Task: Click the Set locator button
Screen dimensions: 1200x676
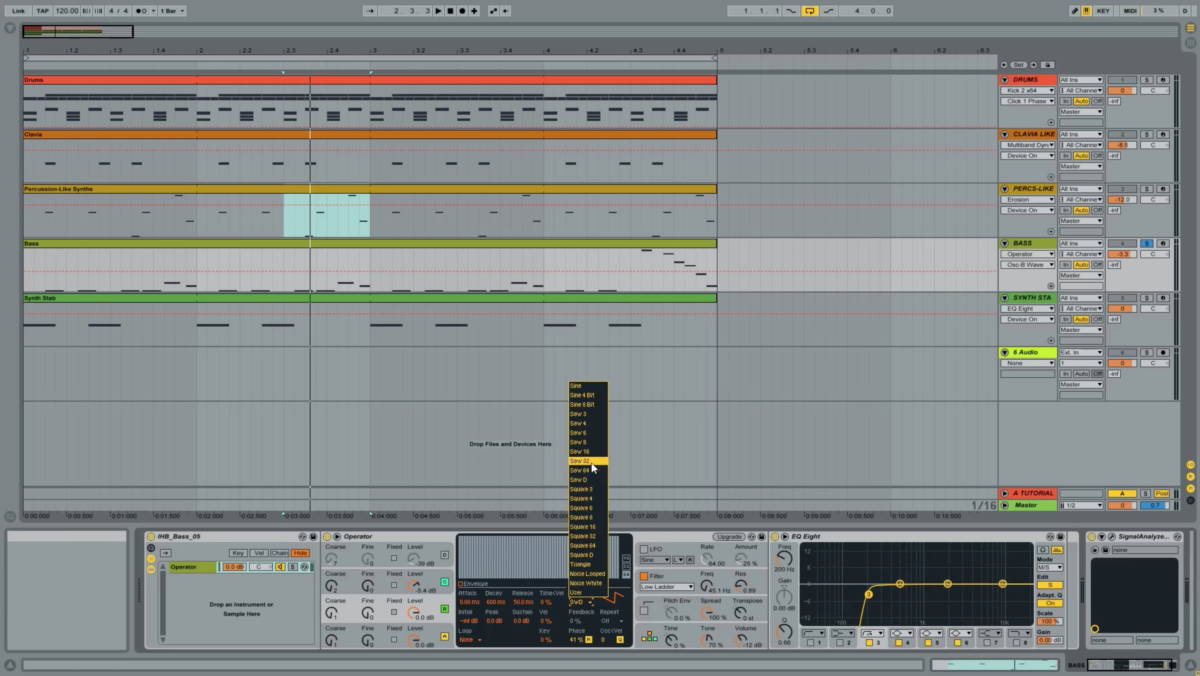Action: [x=1018, y=64]
